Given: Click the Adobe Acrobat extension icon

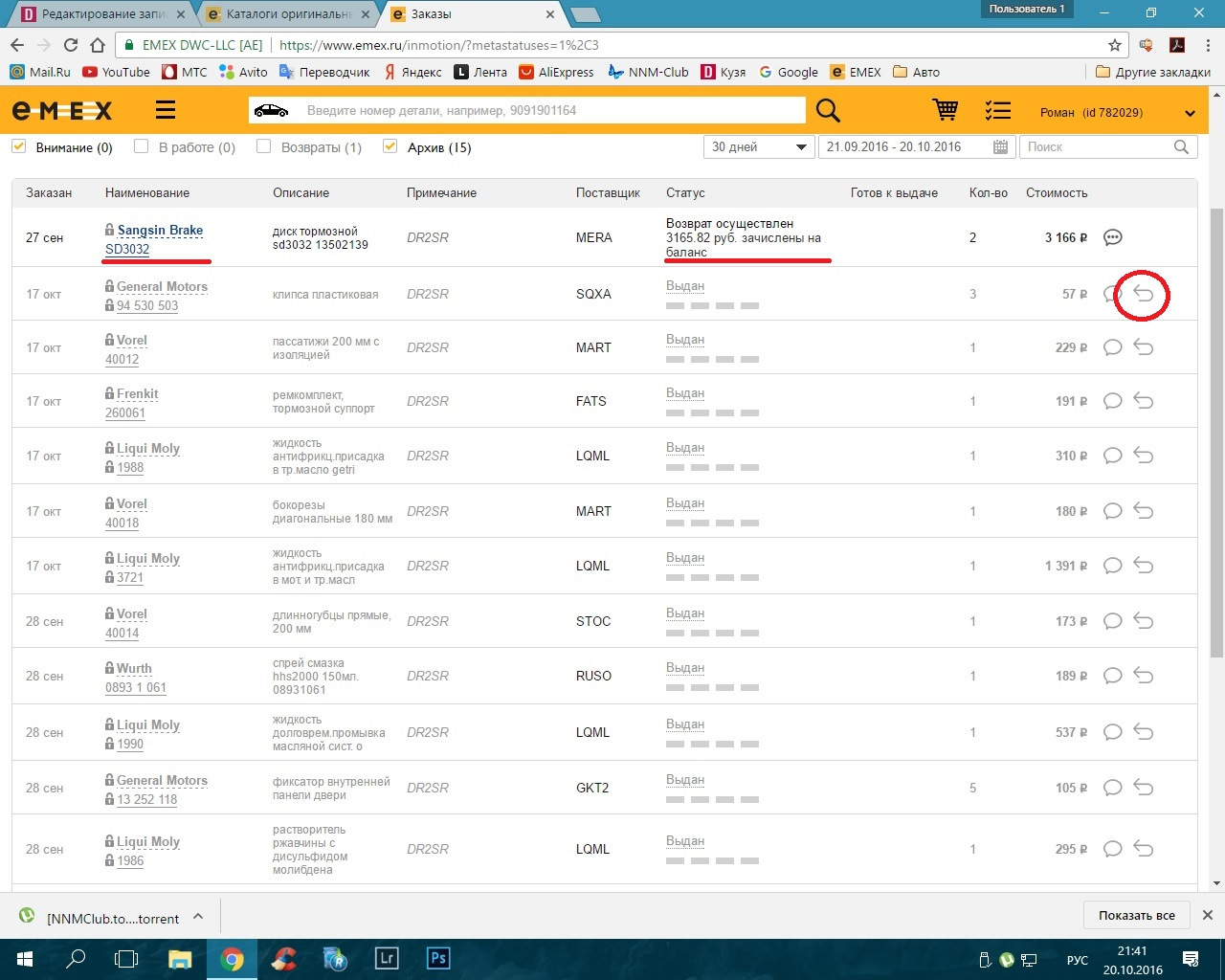Looking at the screenshot, I should [1177, 45].
